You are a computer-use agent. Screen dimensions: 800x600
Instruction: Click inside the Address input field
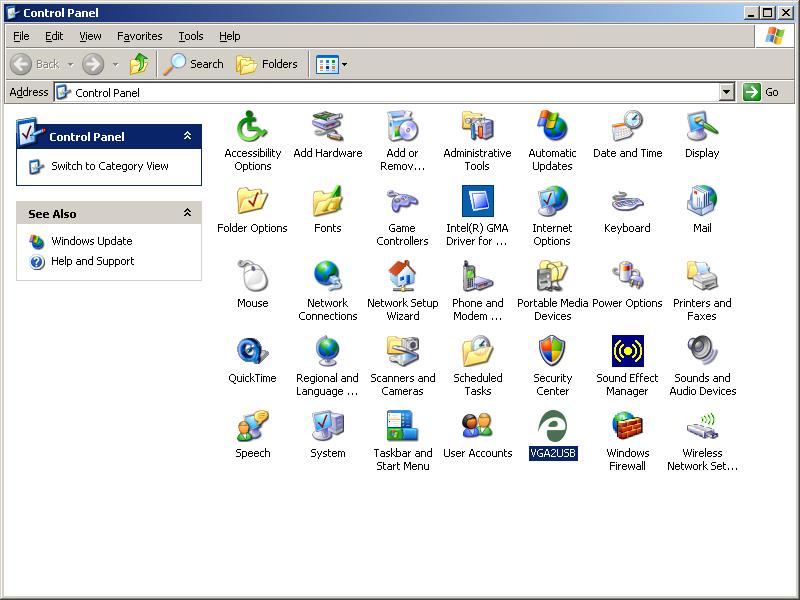(x=390, y=92)
